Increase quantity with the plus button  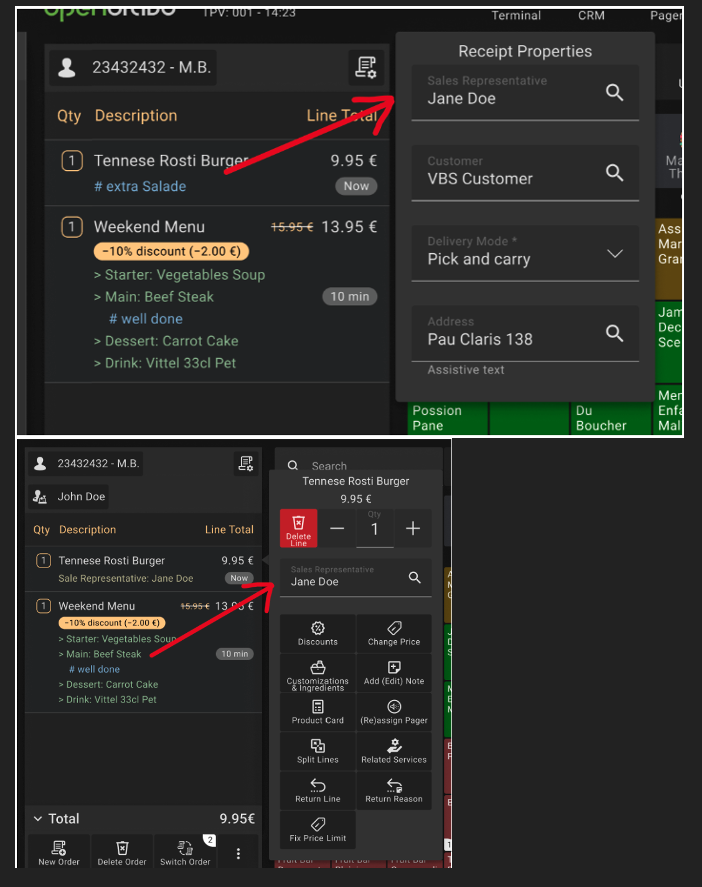point(413,529)
